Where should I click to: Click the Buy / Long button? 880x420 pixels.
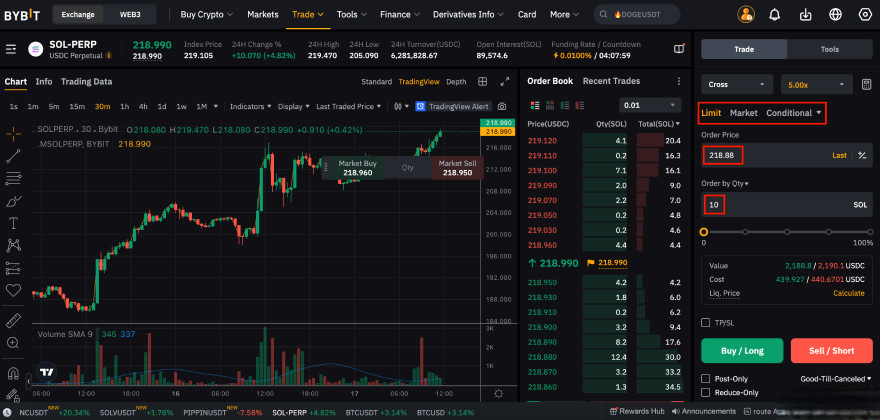(742, 350)
